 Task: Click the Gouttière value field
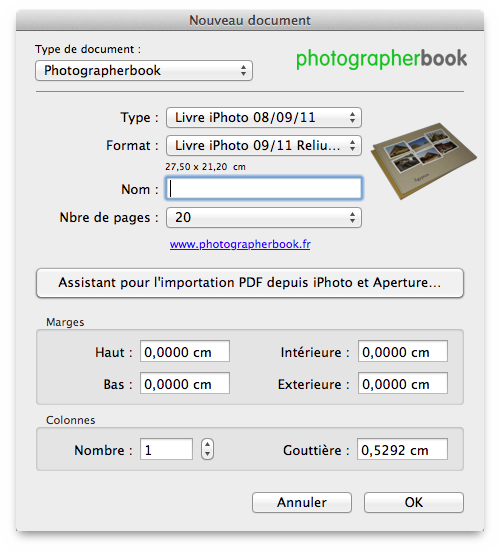[x=402, y=449]
